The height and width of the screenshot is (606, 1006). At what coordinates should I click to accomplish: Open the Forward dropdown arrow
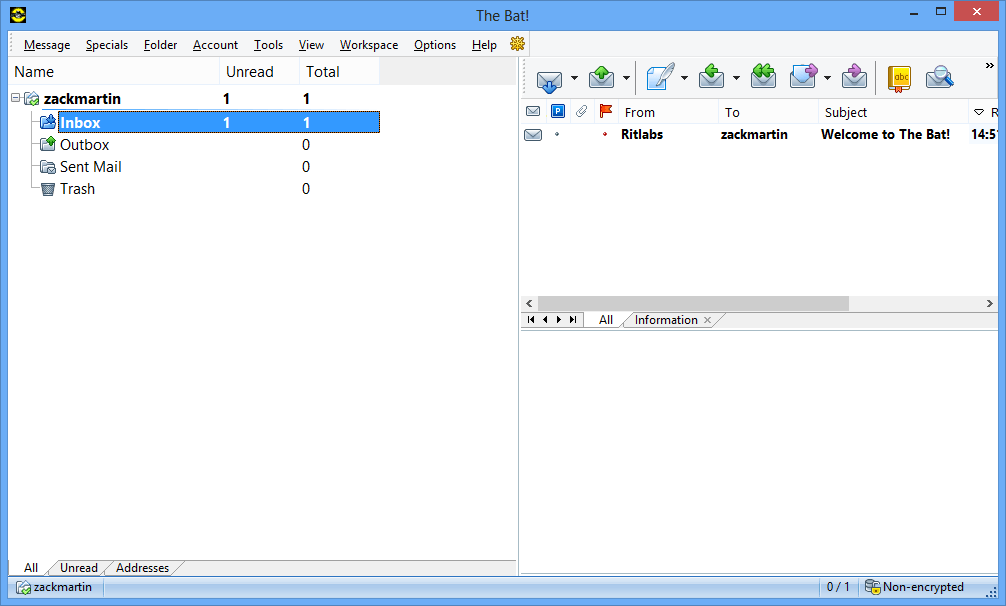point(828,78)
